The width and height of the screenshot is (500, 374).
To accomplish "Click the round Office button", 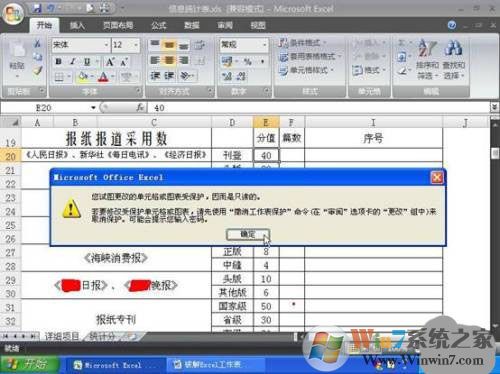I will (x=13, y=13).
